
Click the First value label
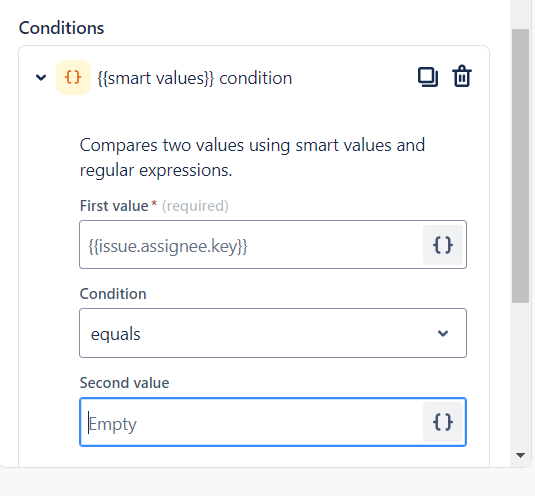[x=114, y=206]
